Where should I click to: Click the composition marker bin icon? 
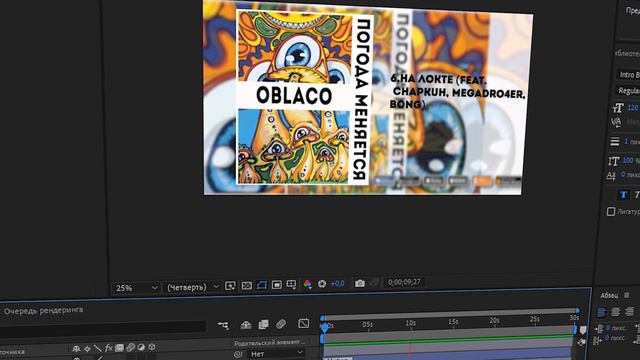click(583, 330)
